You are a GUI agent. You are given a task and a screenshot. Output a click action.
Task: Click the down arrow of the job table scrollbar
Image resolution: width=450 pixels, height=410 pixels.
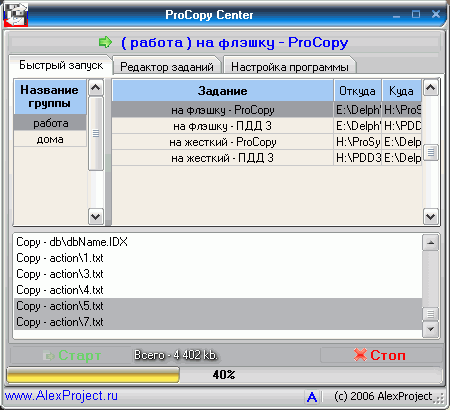tap(431, 217)
